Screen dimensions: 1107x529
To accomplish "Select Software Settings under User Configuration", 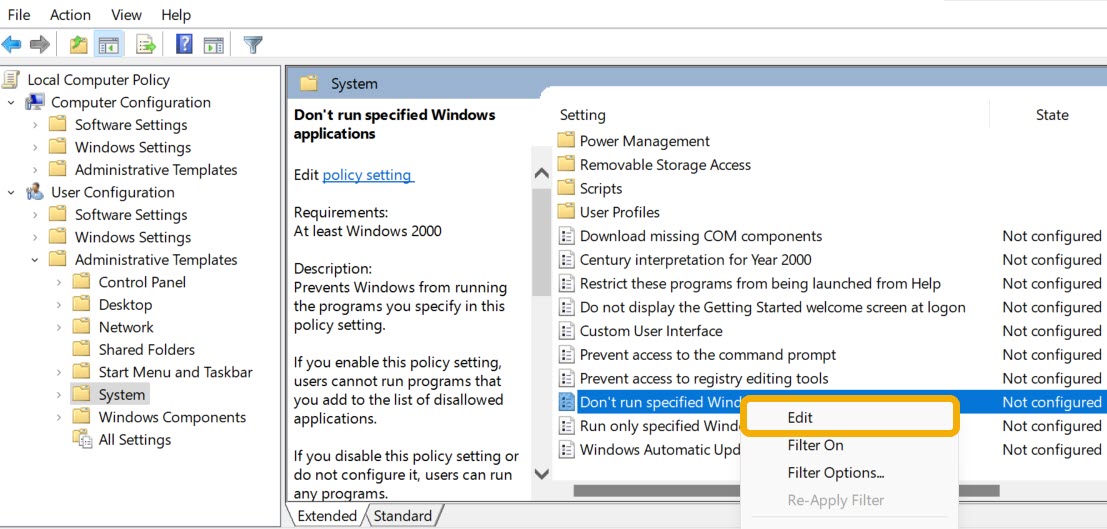I will click(x=131, y=215).
